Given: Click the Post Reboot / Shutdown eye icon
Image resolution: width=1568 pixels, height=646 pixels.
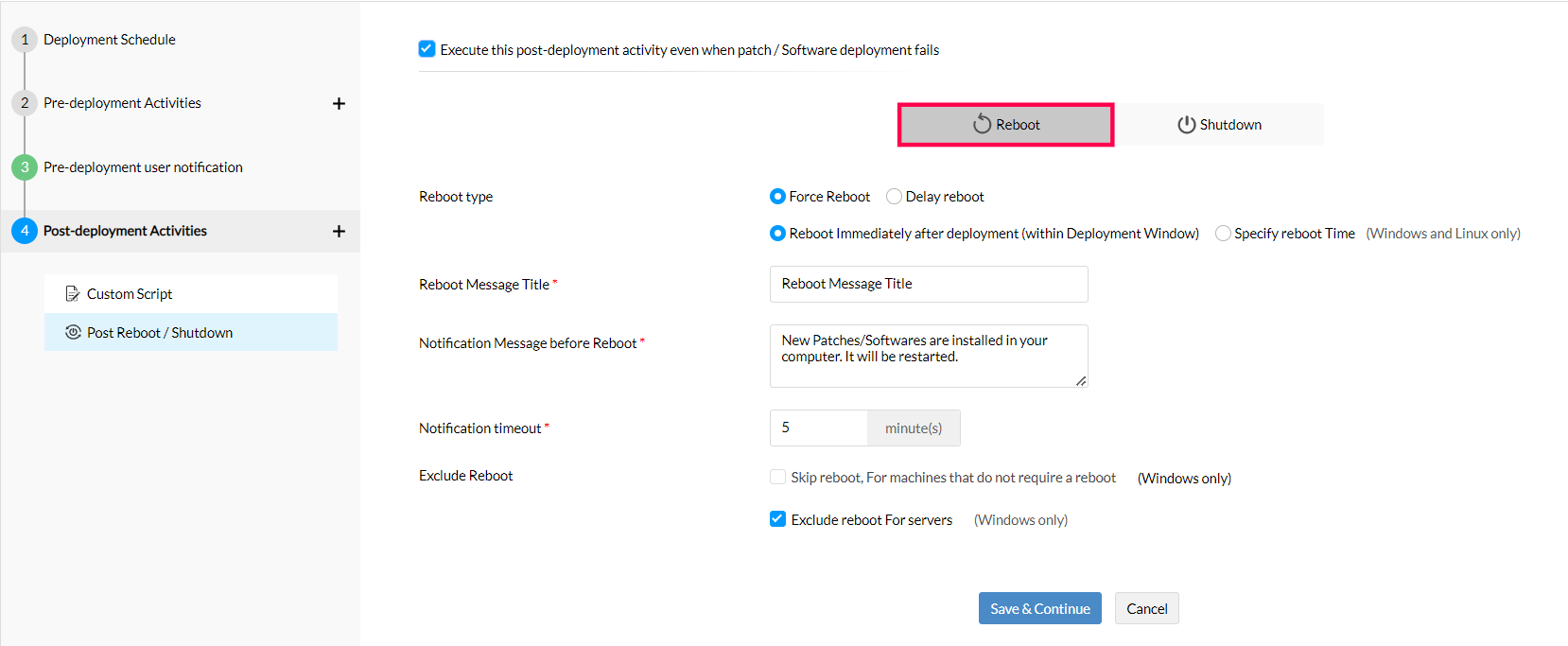Looking at the screenshot, I should (73, 333).
